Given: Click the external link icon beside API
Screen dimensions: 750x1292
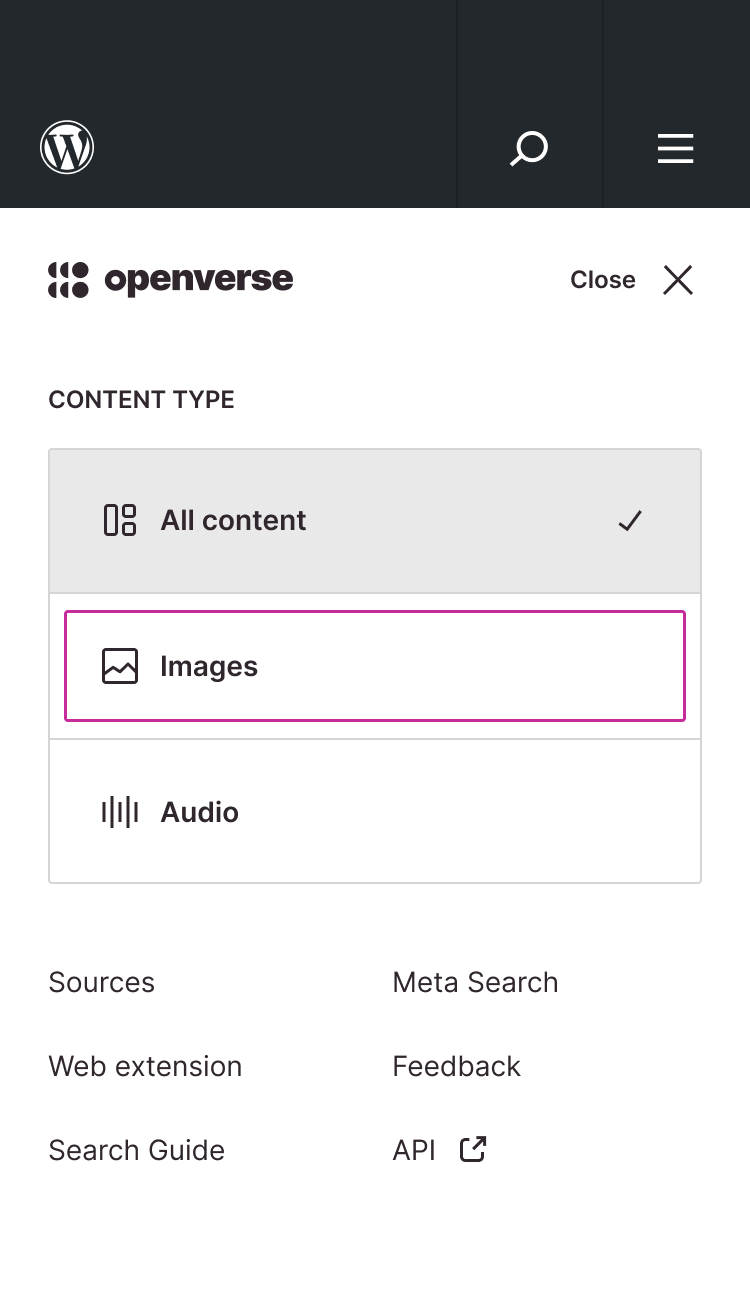Looking at the screenshot, I should pos(471,1149).
